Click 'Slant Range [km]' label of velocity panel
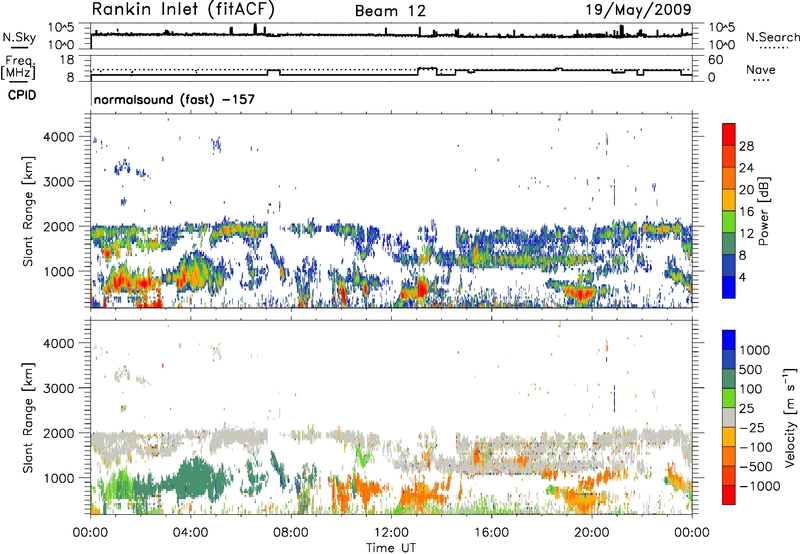The height and width of the screenshot is (554, 800). 28,418
